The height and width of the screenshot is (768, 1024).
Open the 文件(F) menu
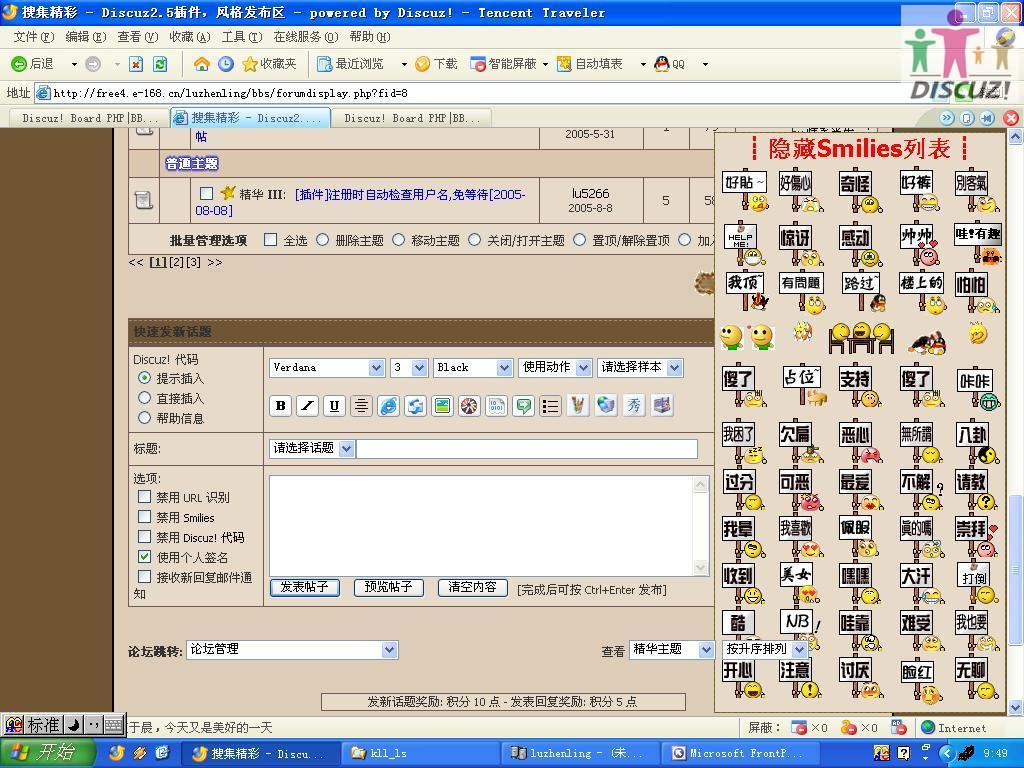pyautogui.click(x=34, y=37)
